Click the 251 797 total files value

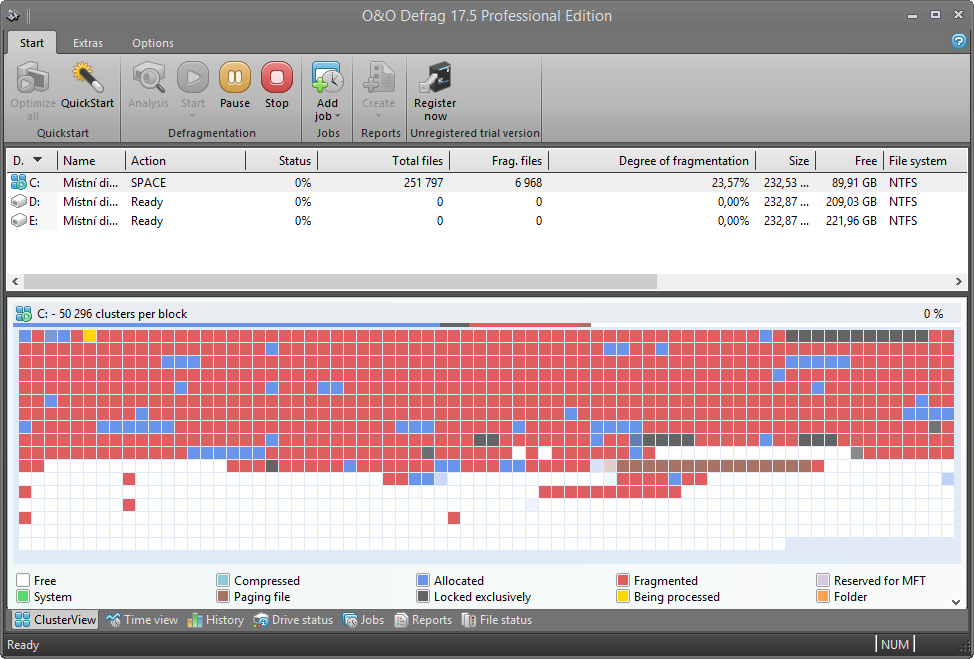tap(423, 183)
